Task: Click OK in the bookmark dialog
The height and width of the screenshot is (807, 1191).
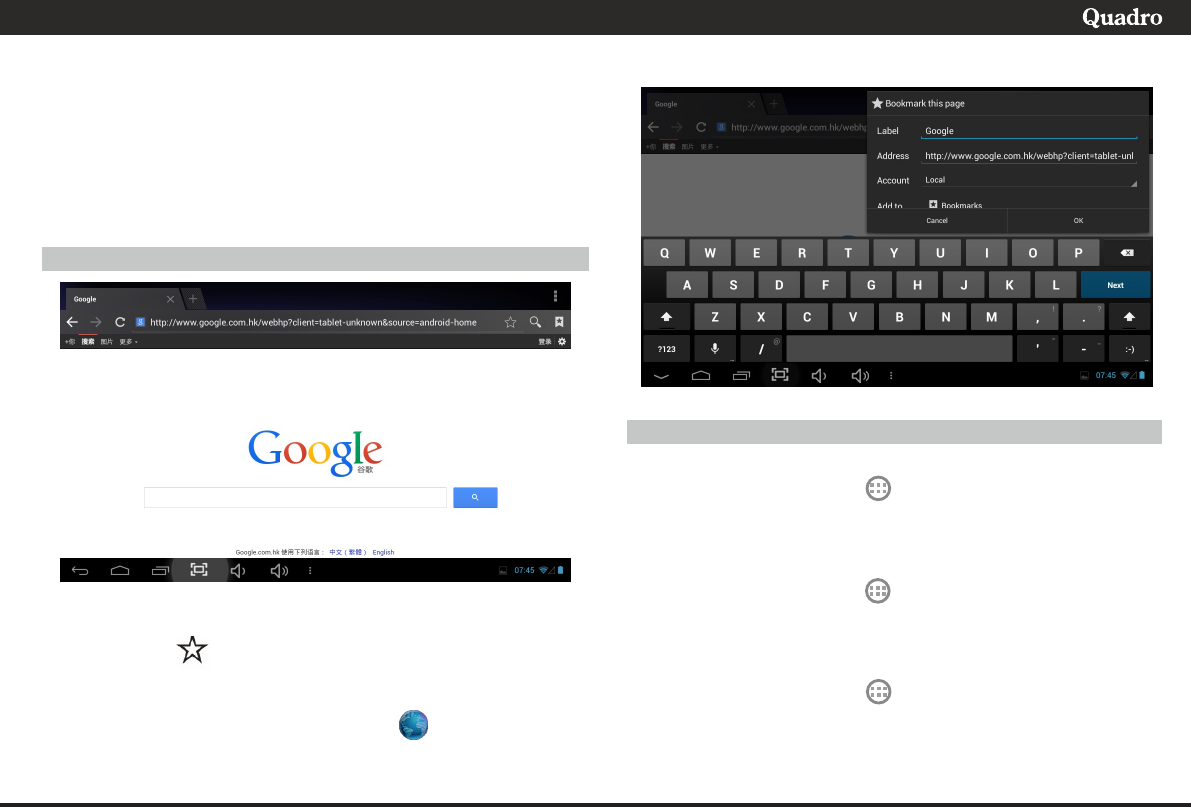Action: tap(1078, 220)
